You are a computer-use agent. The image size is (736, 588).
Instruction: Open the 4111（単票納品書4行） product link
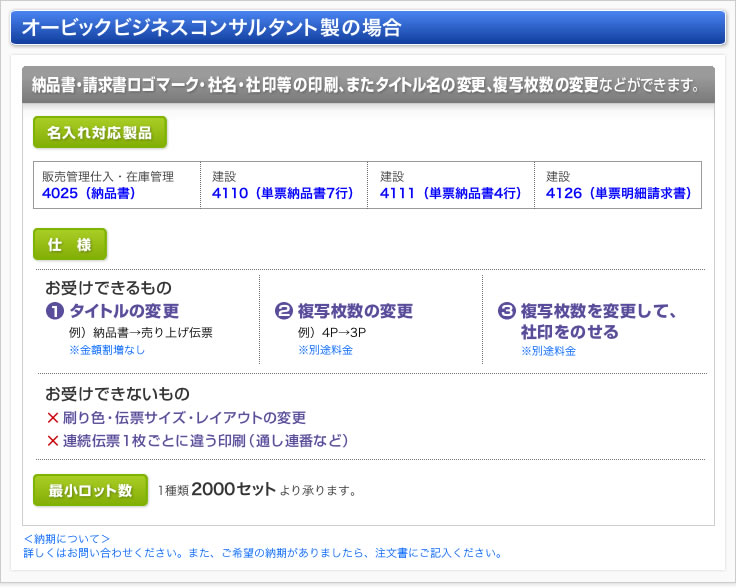click(x=451, y=193)
